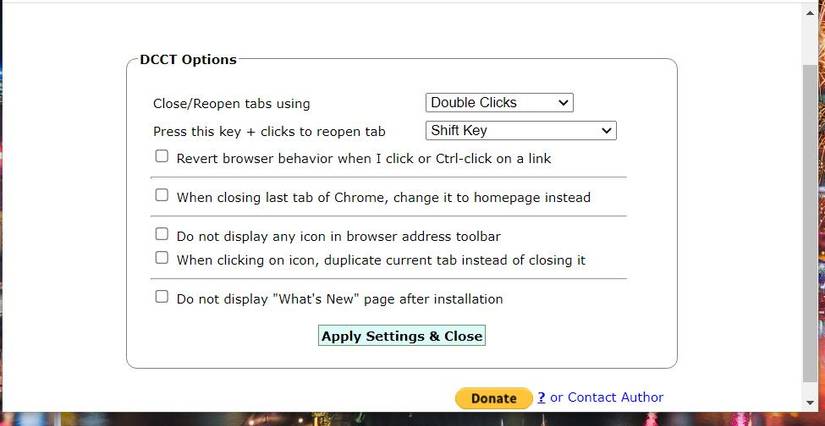Click the Close/Reopen tabs using label
Viewport: 825px width, 426px height.
click(x=231, y=104)
